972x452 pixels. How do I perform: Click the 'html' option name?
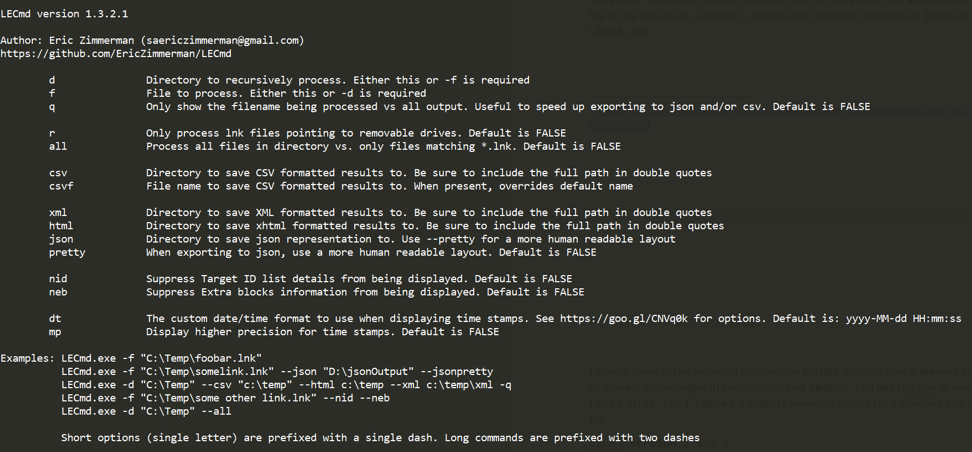pos(61,226)
